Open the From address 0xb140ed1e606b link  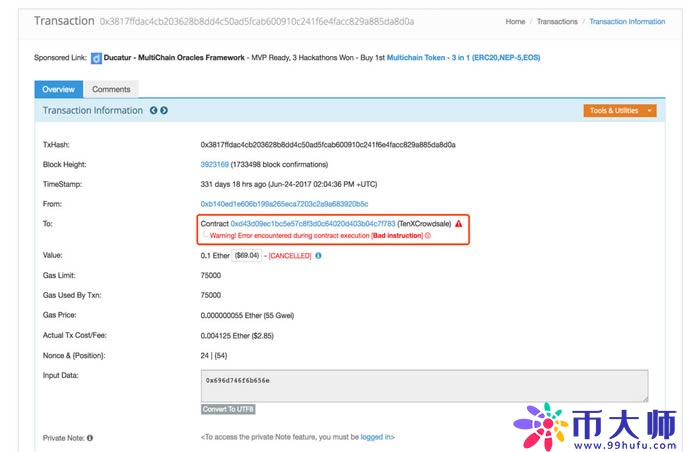(x=284, y=204)
